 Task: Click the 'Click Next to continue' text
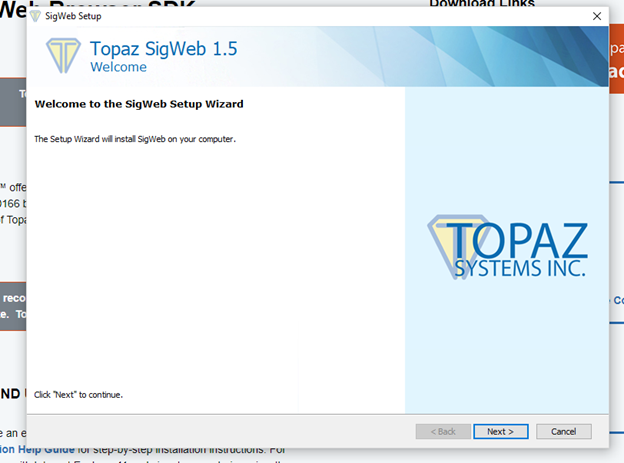(x=78, y=395)
